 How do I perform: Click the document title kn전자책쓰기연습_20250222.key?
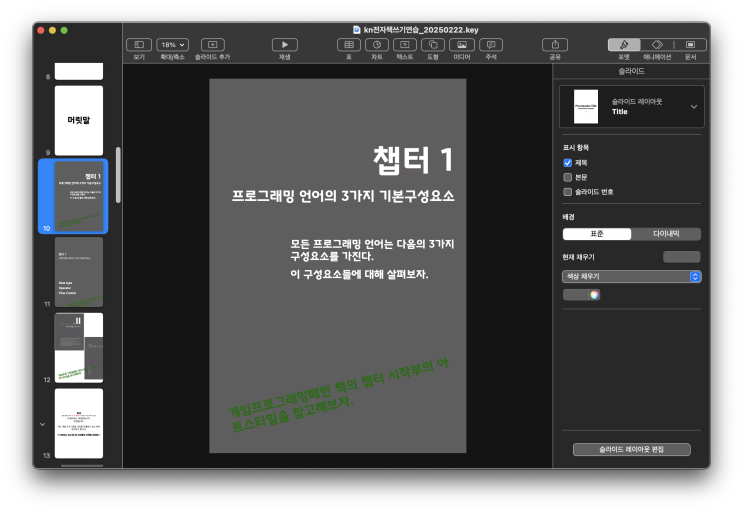[421, 30]
